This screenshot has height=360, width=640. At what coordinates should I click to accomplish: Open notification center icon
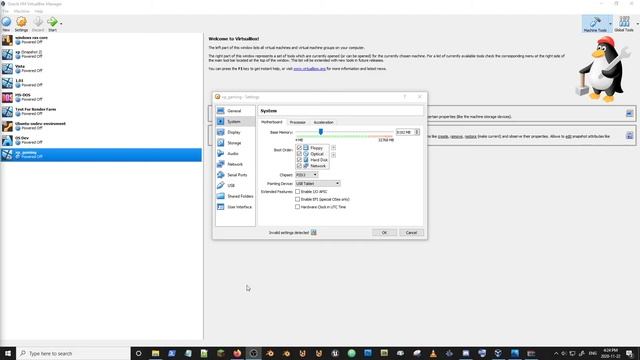(x=629, y=353)
